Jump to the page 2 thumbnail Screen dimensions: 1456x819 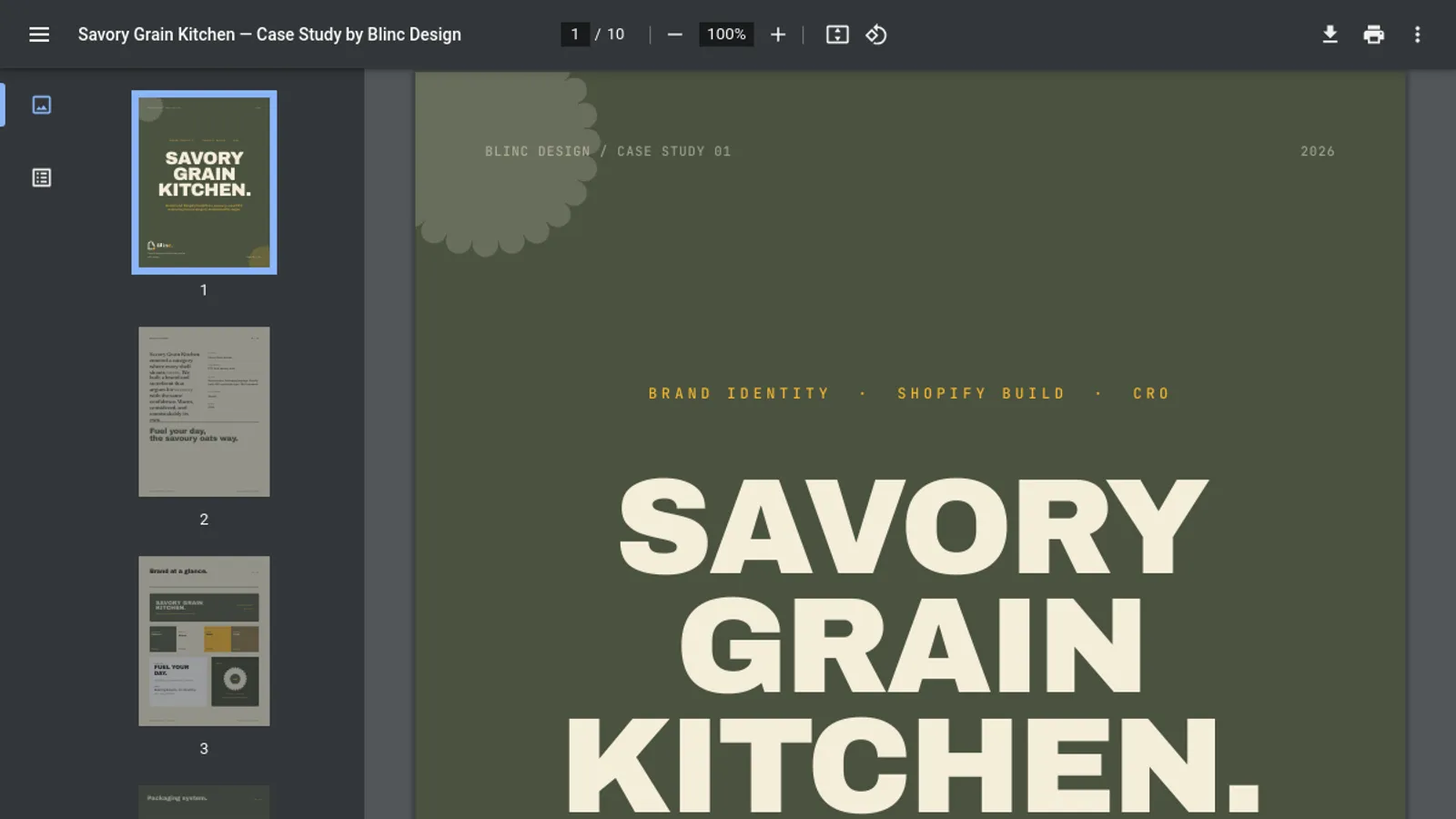pos(204,411)
